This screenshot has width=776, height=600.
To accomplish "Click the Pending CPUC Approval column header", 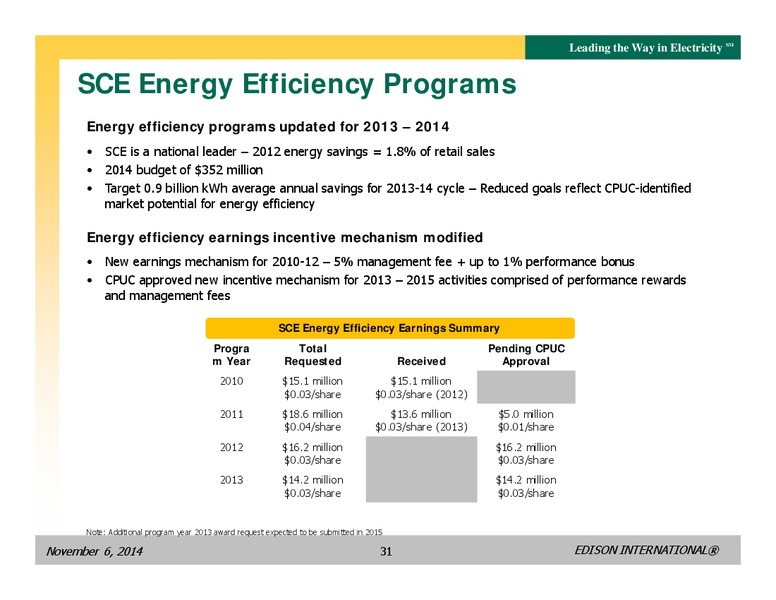I will point(526,355).
